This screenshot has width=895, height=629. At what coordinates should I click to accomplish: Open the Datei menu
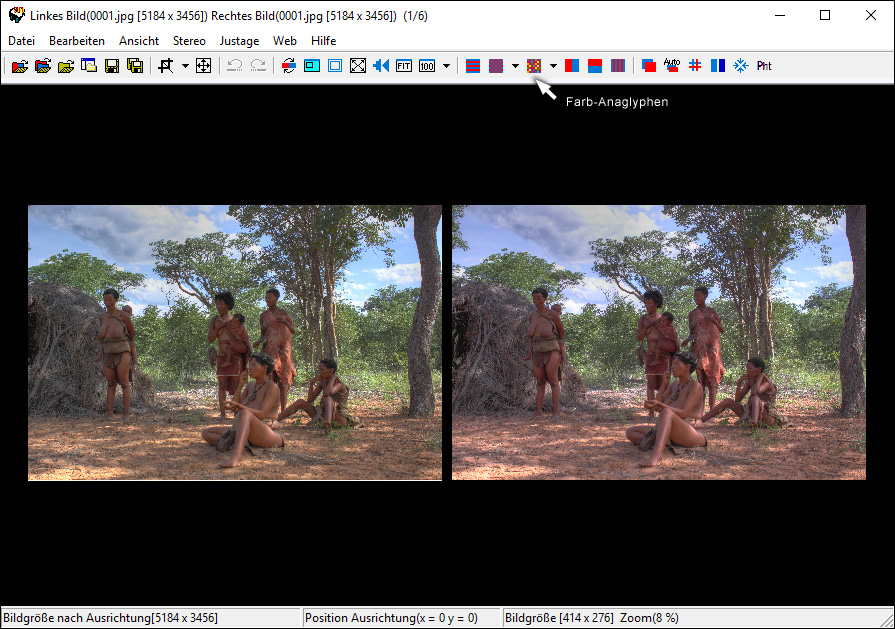point(22,41)
